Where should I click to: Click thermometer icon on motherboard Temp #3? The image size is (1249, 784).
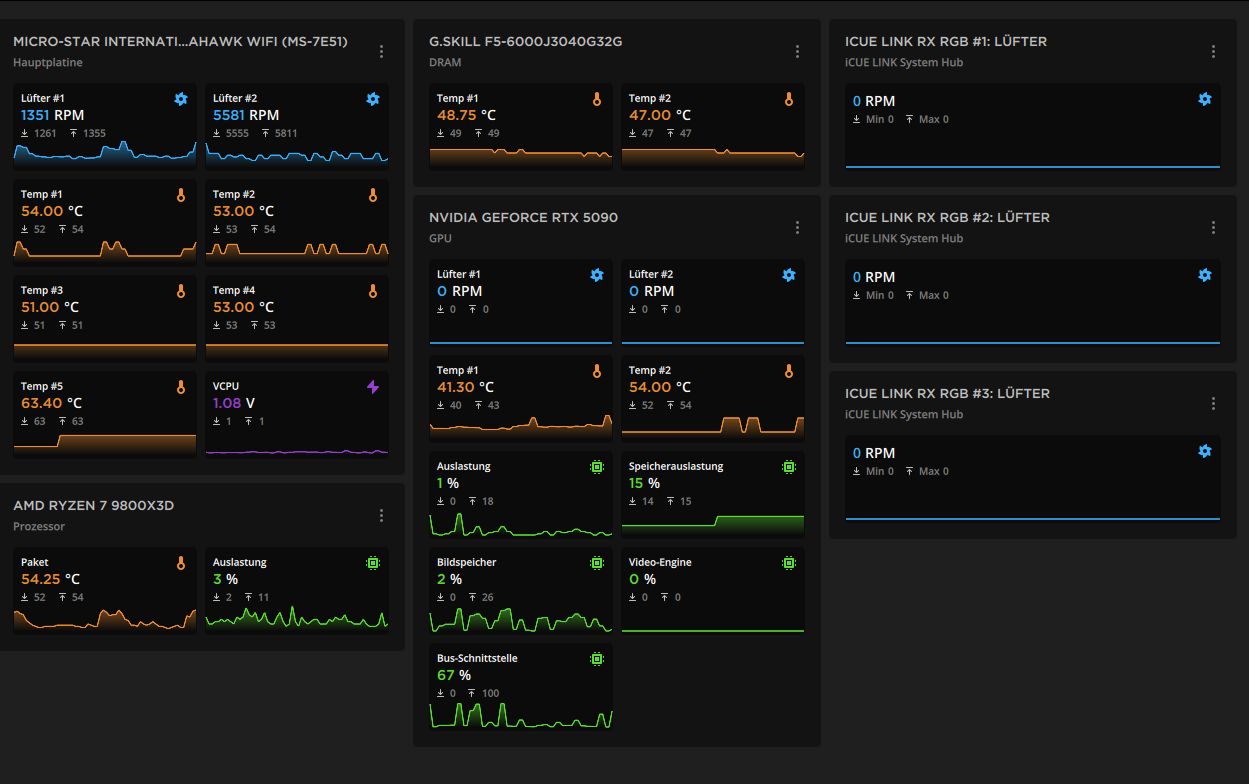[181, 291]
